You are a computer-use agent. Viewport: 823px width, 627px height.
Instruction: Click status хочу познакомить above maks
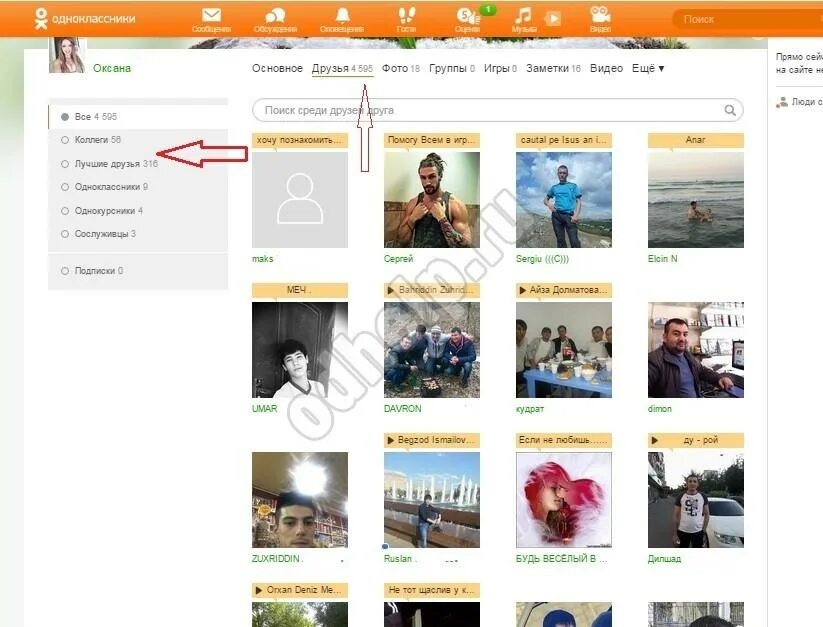[300, 140]
